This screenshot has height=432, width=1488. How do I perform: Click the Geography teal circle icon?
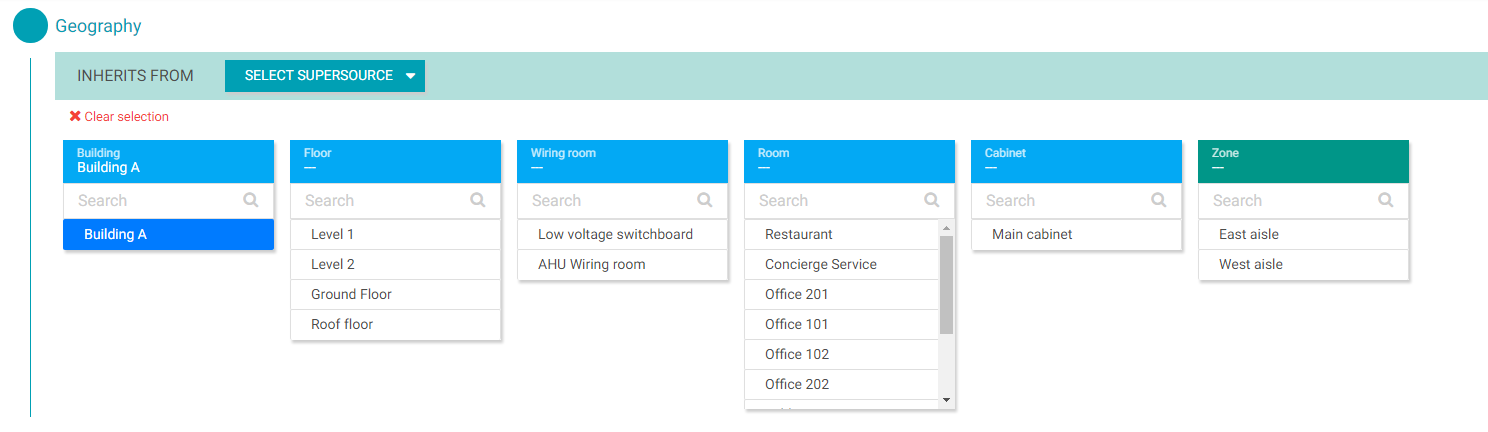(x=30, y=26)
